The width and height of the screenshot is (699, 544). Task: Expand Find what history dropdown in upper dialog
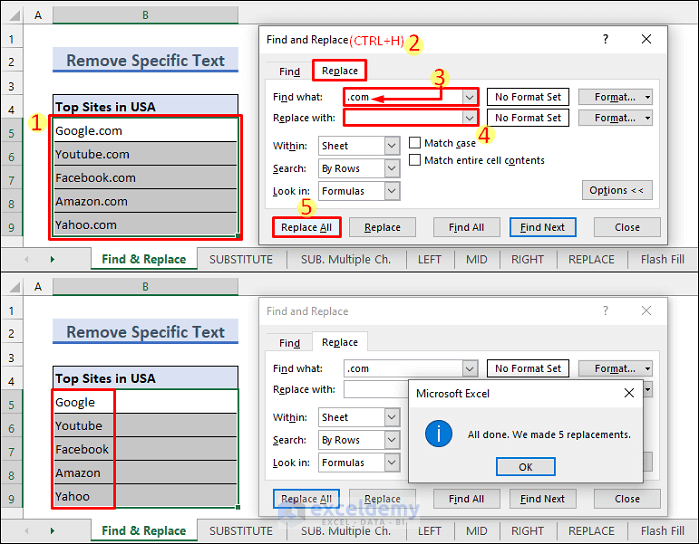click(x=469, y=97)
